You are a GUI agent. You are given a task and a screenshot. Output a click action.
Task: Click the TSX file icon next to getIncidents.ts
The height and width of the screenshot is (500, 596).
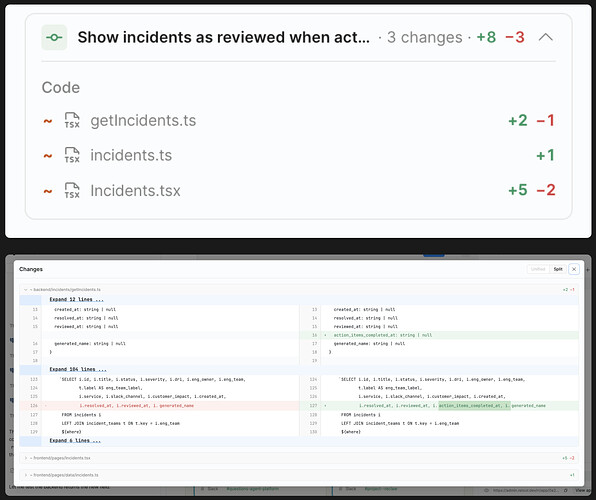click(x=72, y=120)
